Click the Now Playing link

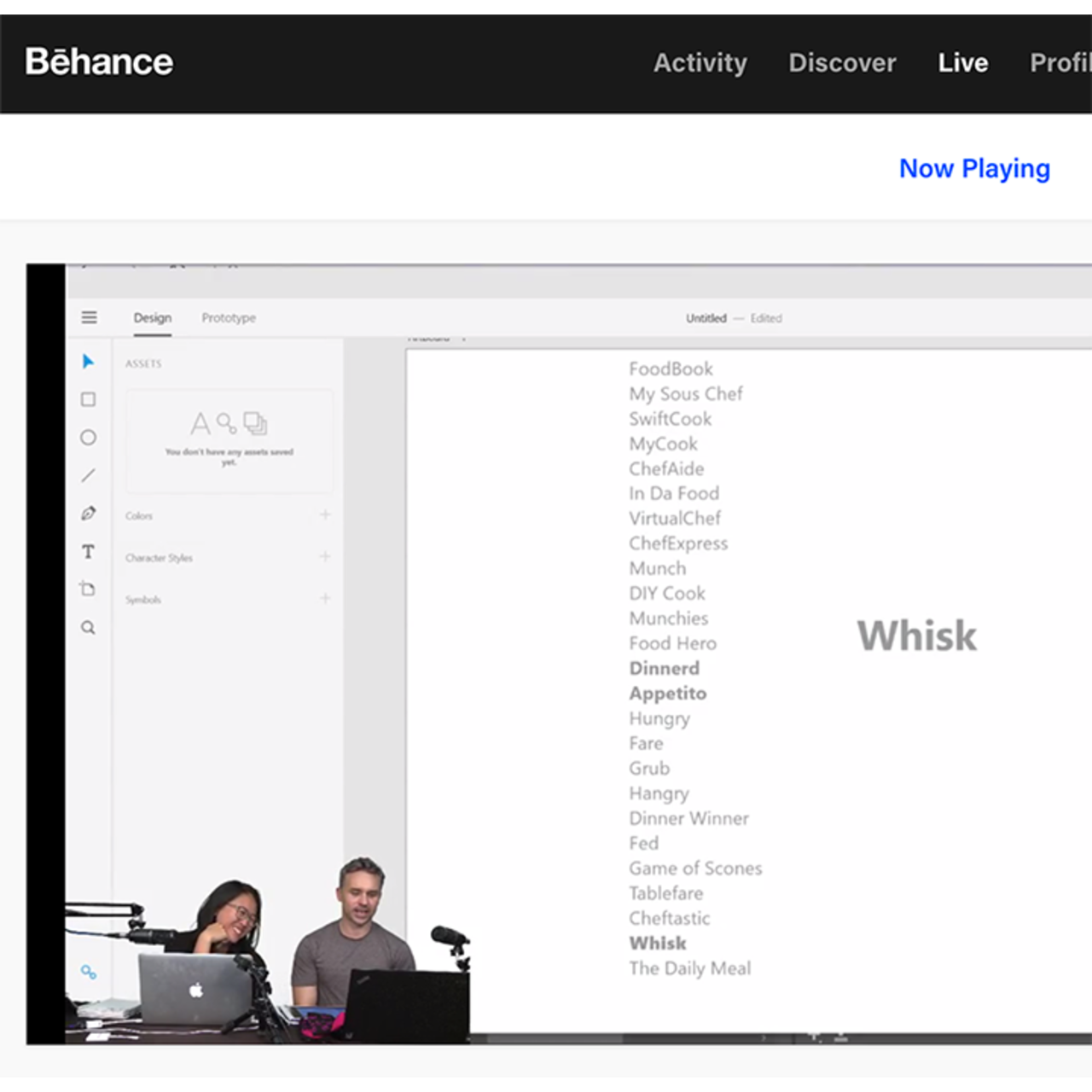[x=974, y=168]
